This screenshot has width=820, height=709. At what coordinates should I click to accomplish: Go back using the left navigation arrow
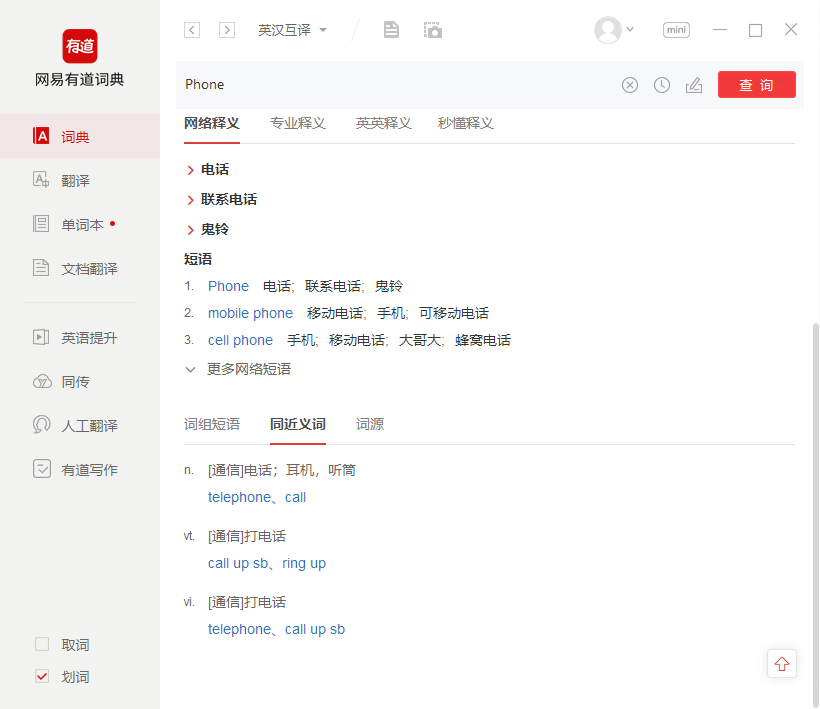pos(191,30)
